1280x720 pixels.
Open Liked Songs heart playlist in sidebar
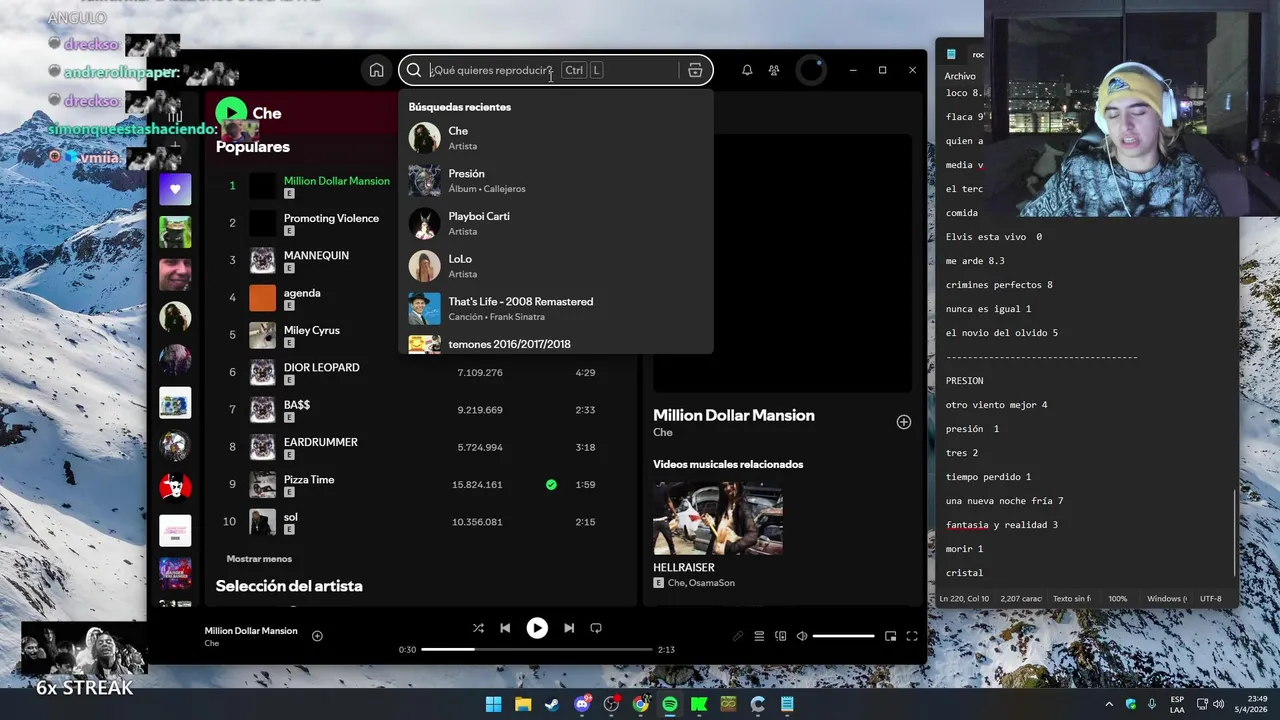[x=175, y=189]
